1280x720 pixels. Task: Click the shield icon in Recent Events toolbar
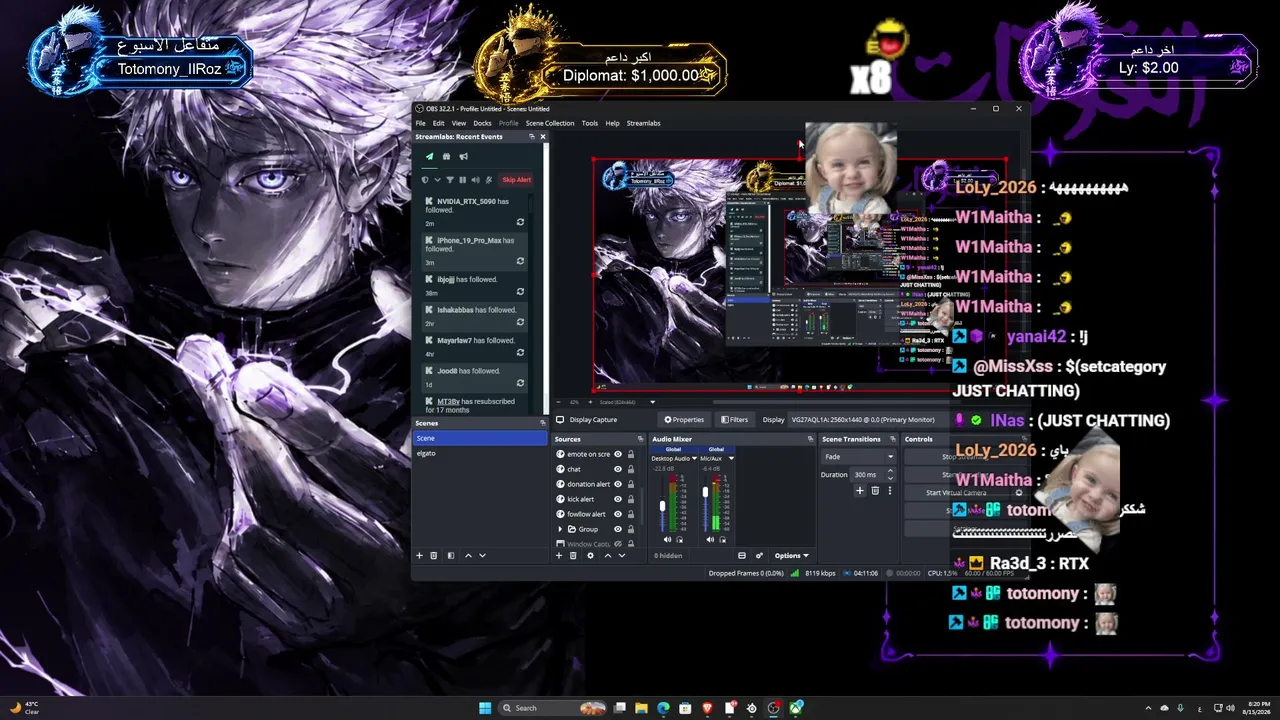[425, 180]
